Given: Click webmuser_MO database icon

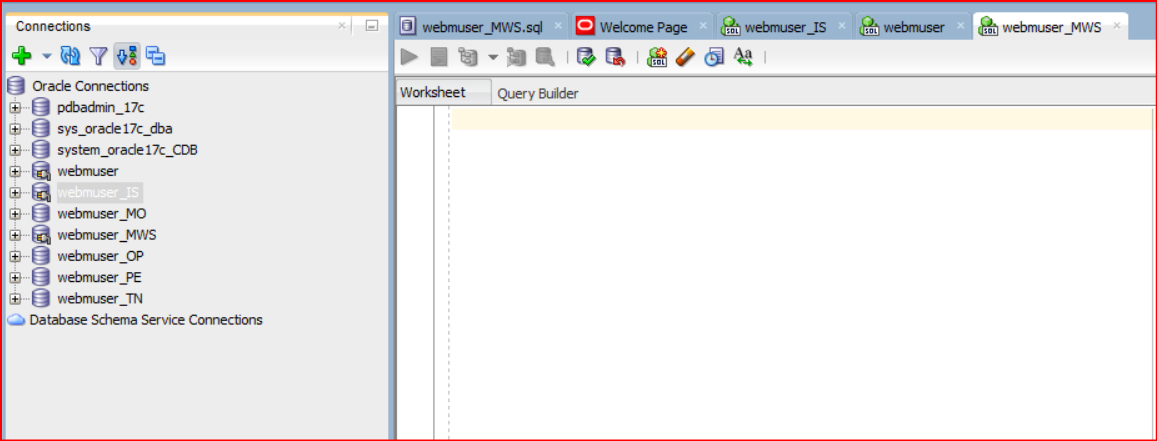Looking at the screenshot, I should [x=41, y=214].
